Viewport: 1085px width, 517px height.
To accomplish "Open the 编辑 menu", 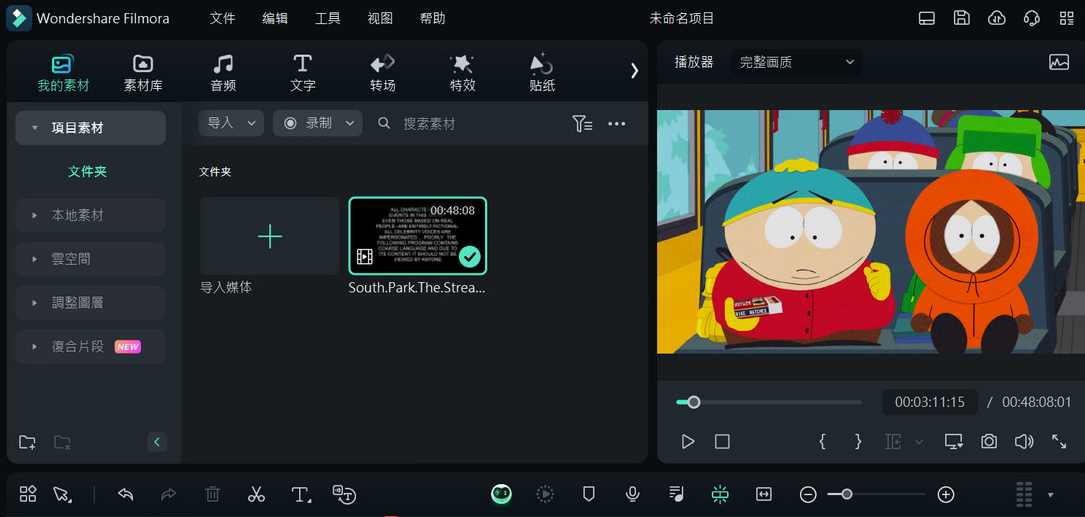I will (x=275, y=19).
